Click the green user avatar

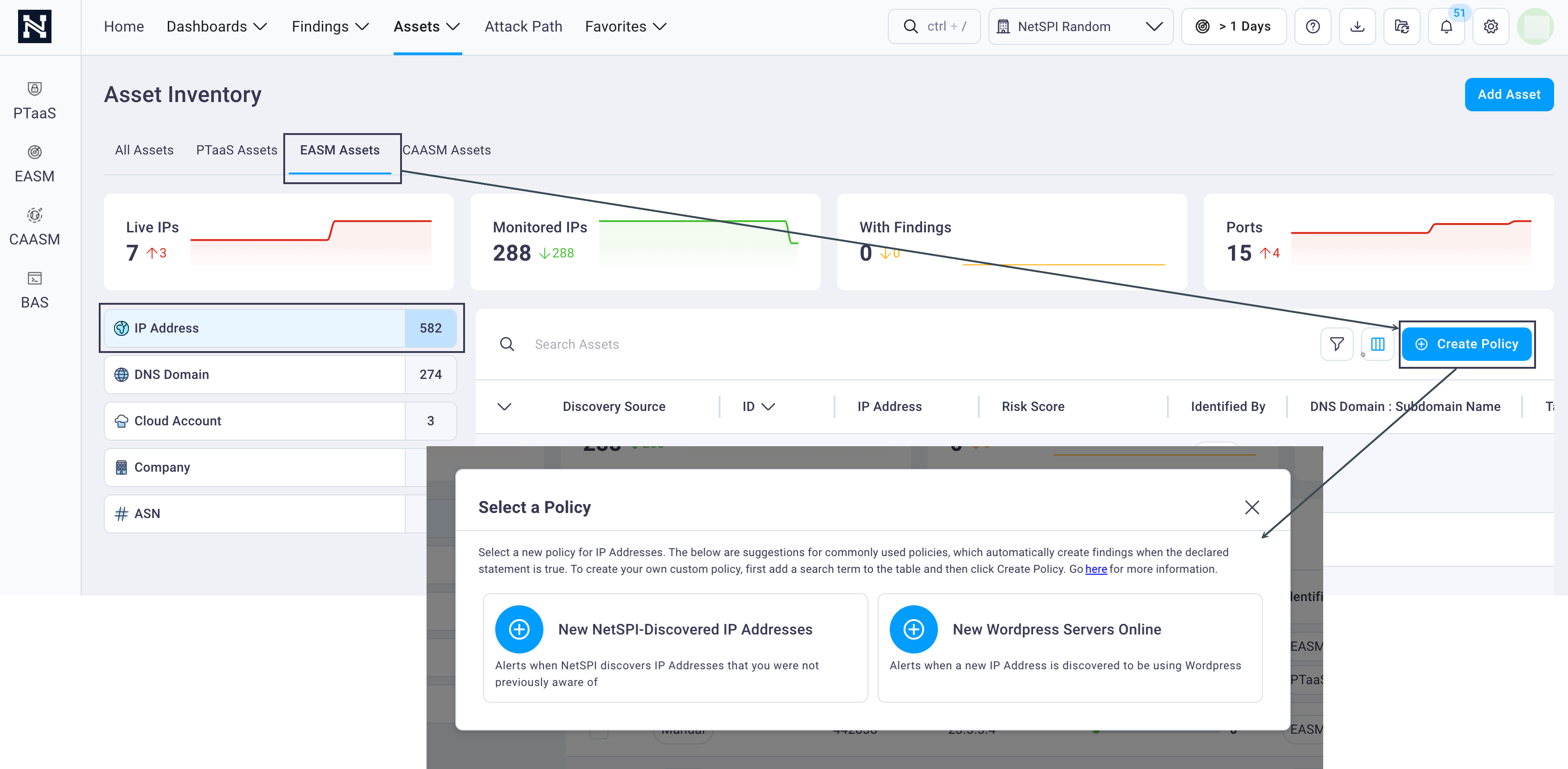pyautogui.click(x=1535, y=26)
